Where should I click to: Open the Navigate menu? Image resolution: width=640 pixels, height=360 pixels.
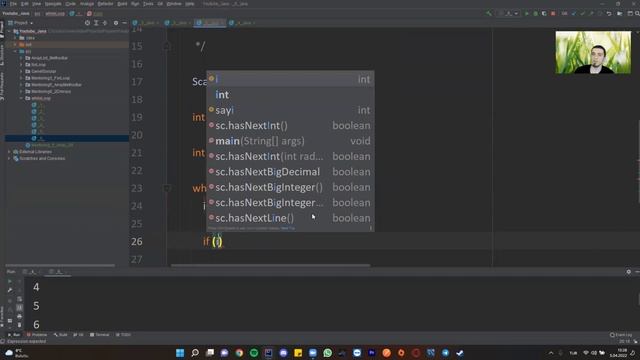(53, 4)
